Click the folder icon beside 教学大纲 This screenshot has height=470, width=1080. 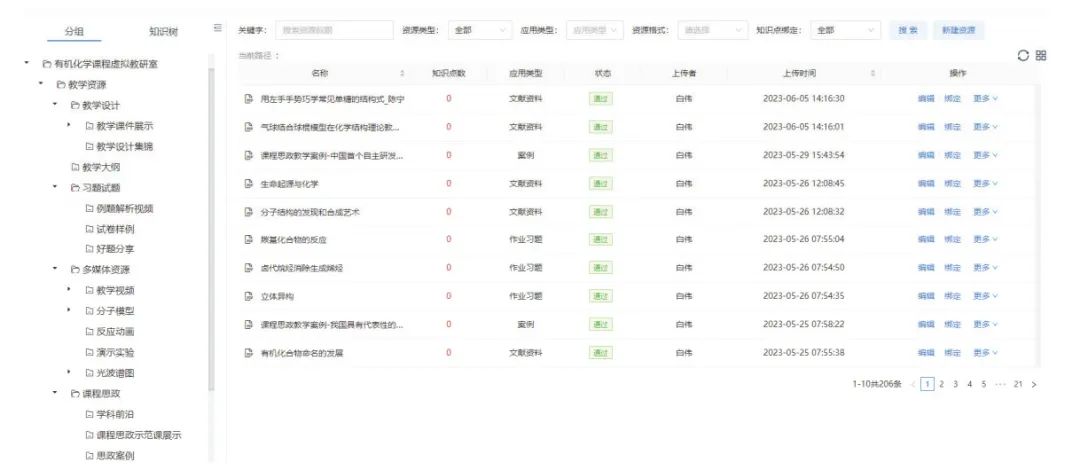(x=75, y=167)
